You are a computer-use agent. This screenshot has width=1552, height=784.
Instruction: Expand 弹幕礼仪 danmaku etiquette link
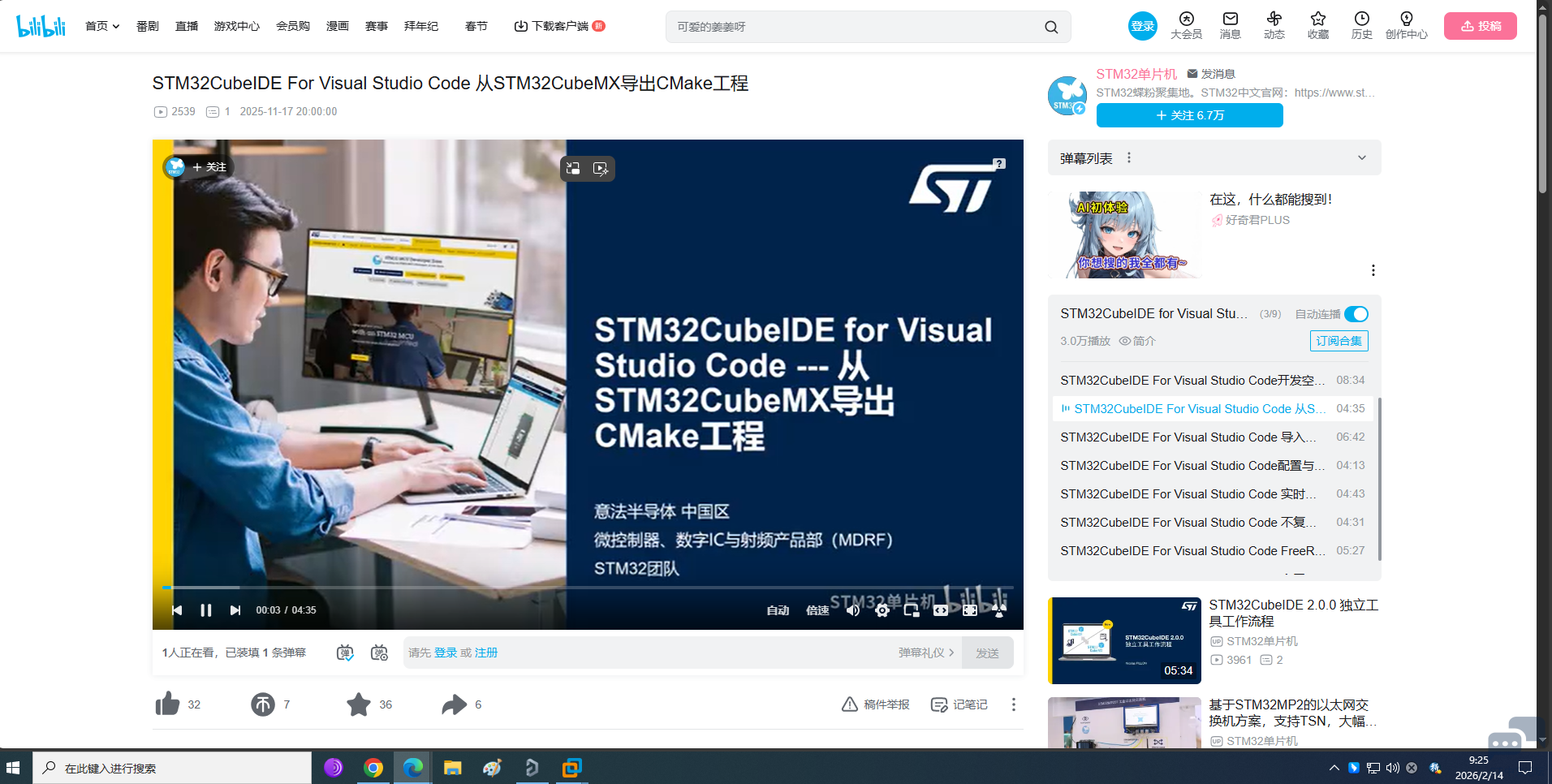coord(926,653)
